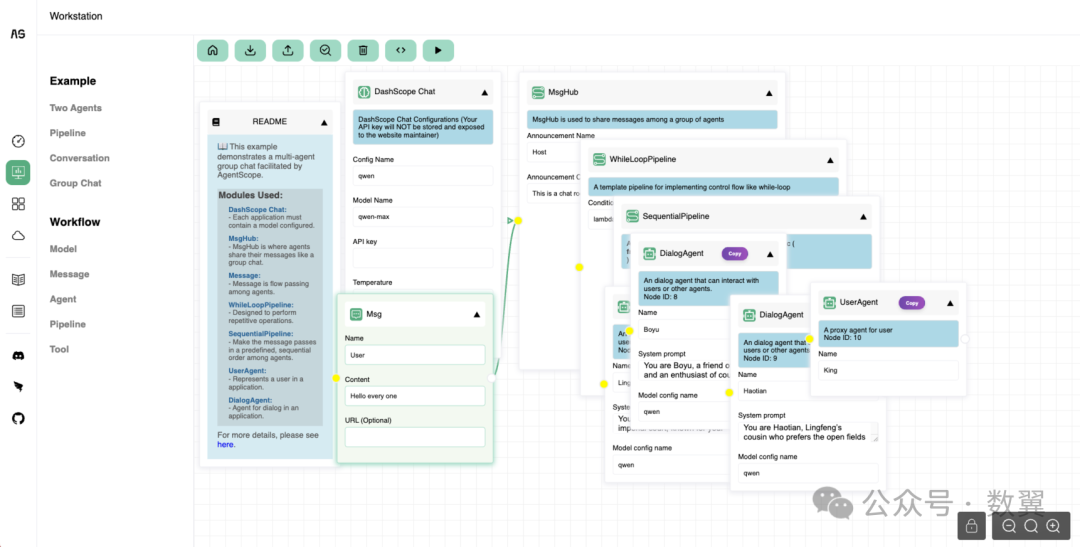Click the Haotian system prompt textarea
Screen dimensions: 1080x547
click(x=809, y=432)
